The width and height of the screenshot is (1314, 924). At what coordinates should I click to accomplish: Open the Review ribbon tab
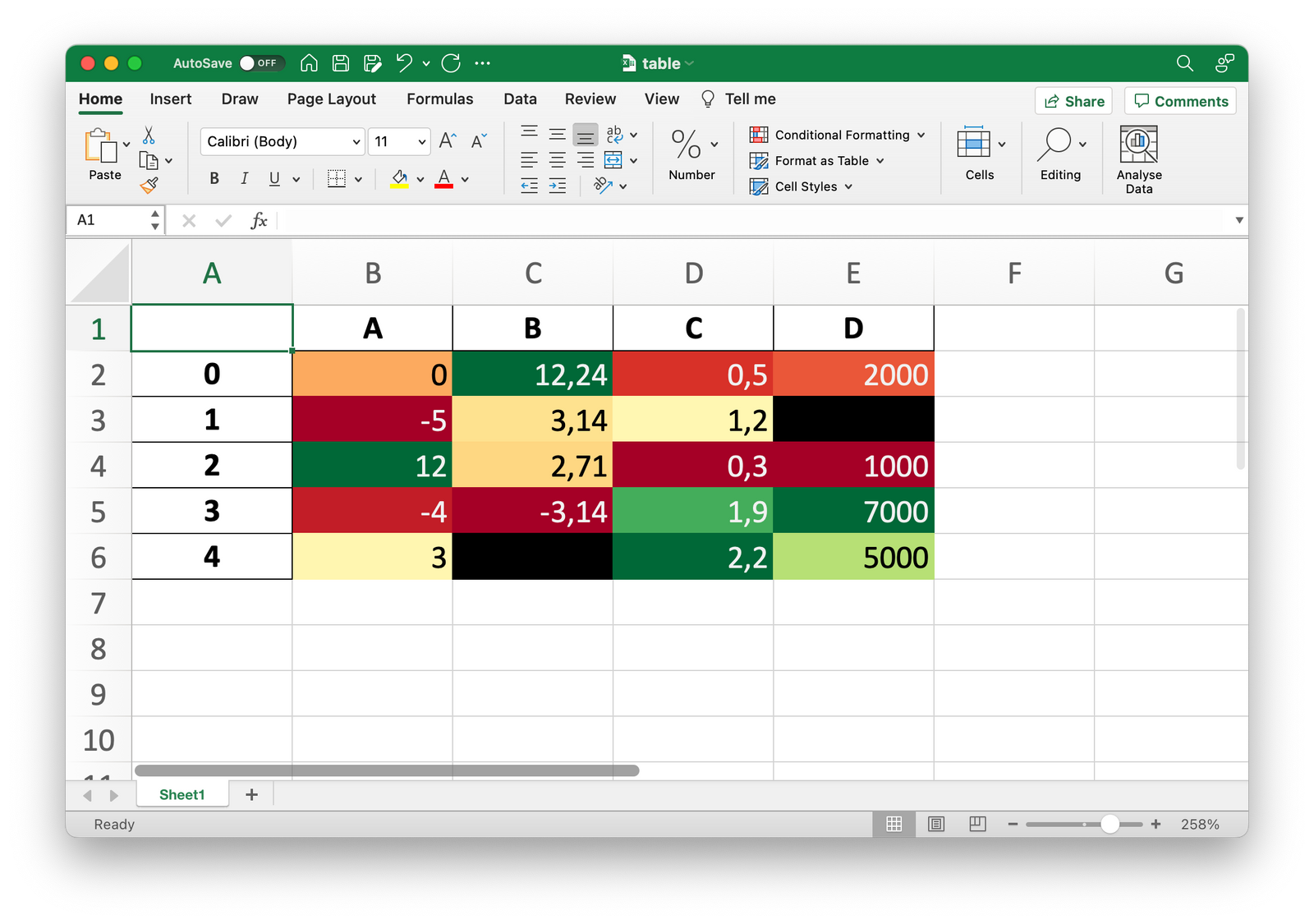tap(590, 99)
